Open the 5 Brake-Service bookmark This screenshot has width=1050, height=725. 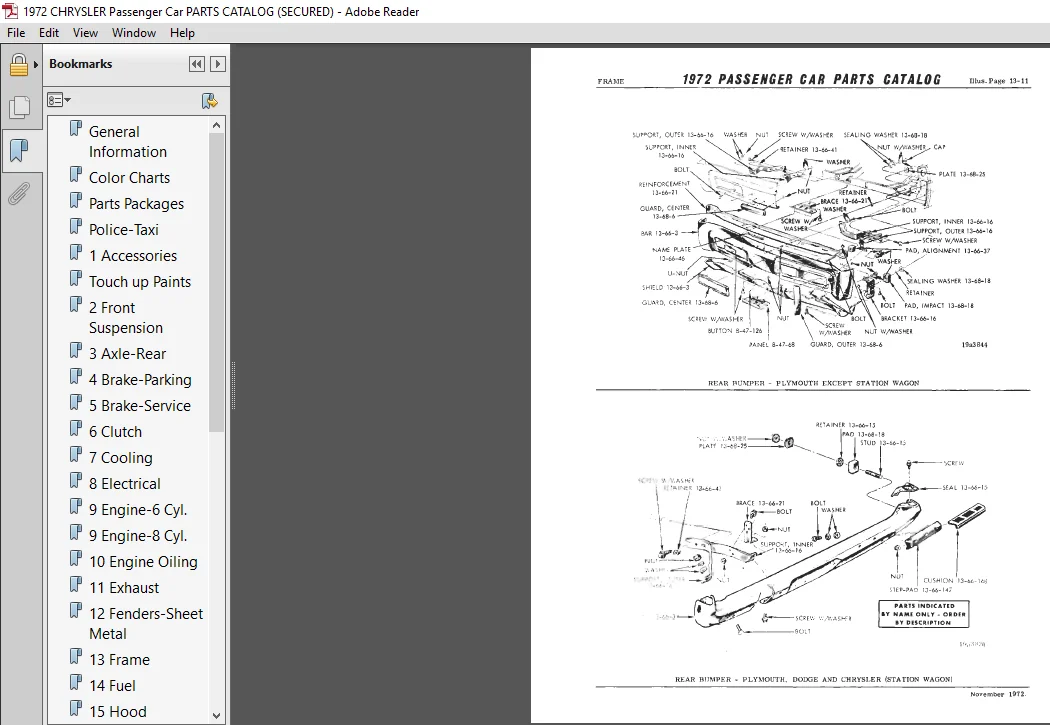pos(140,406)
